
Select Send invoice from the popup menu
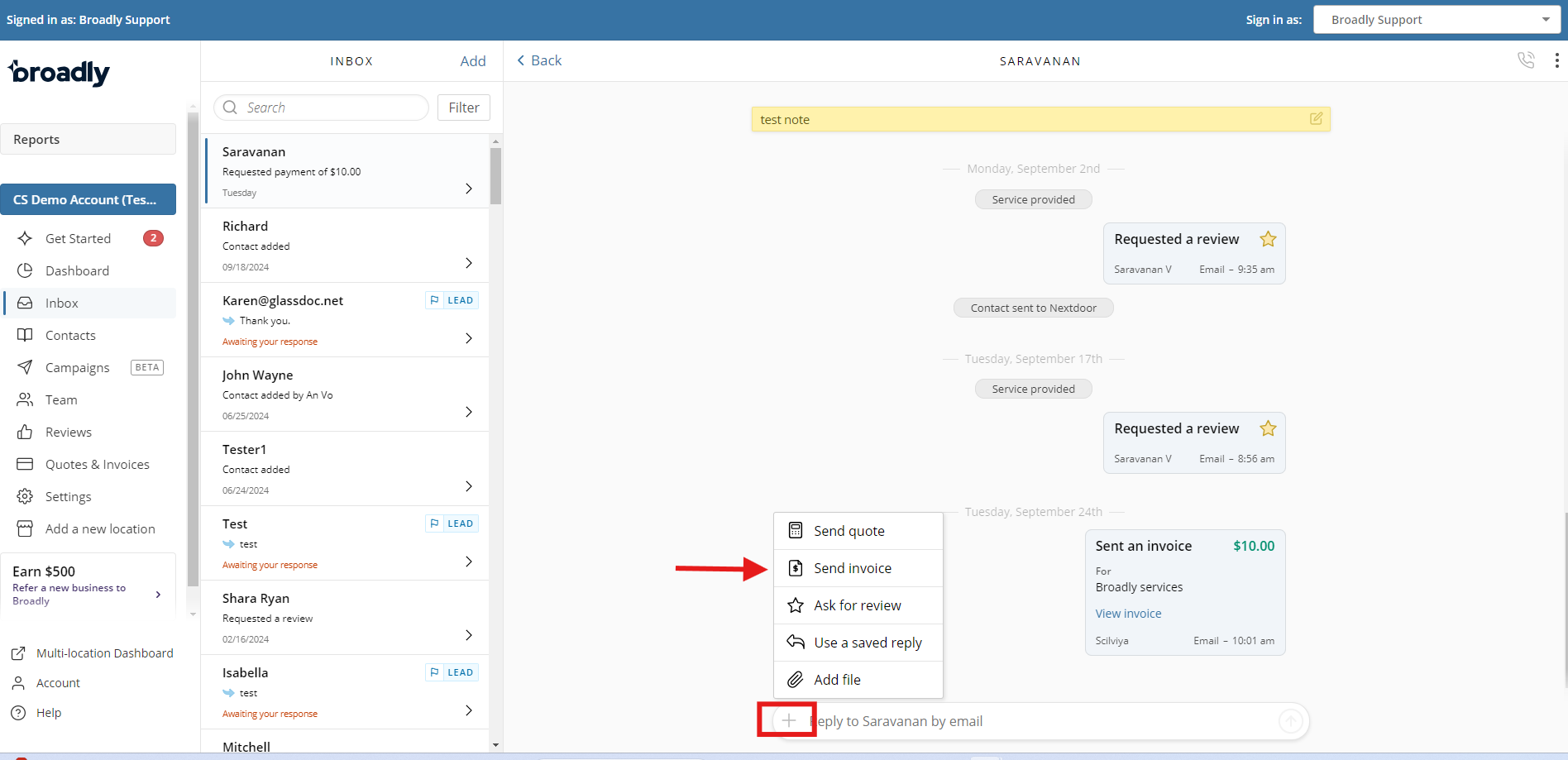(858, 568)
